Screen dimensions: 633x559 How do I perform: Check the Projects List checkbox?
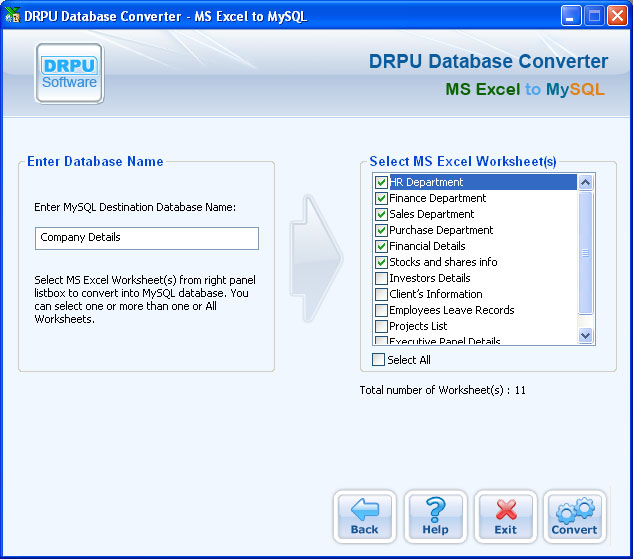(381, 326)
